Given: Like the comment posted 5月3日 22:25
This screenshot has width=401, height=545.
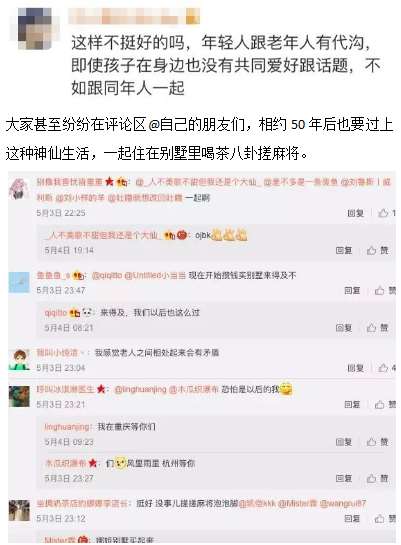Looking at the screenshot, I should [x=386, y=213].
